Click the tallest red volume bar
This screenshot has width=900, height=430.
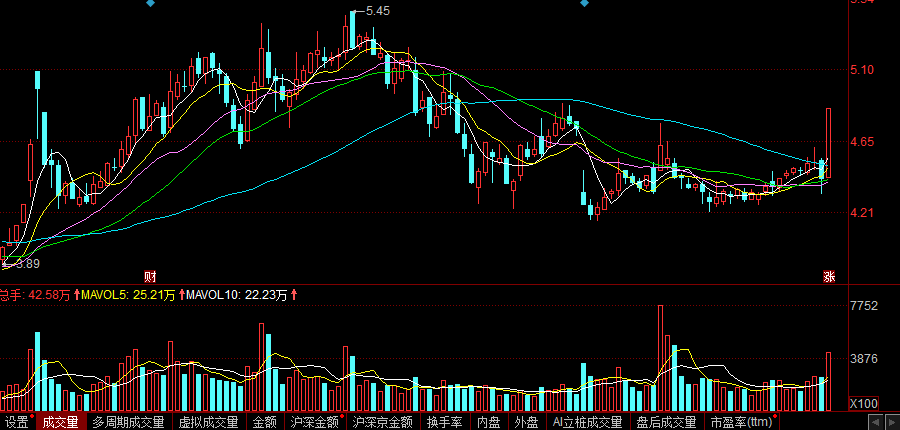click(x=661, y=358)
